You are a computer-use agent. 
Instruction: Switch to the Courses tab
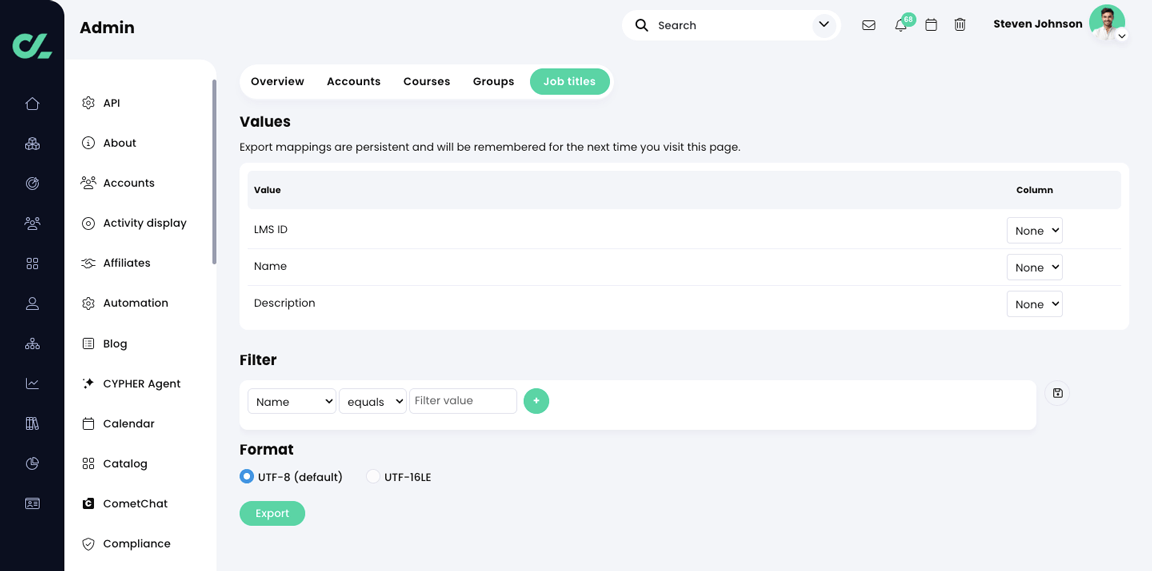pyautogui.click(x=427, y=82)
